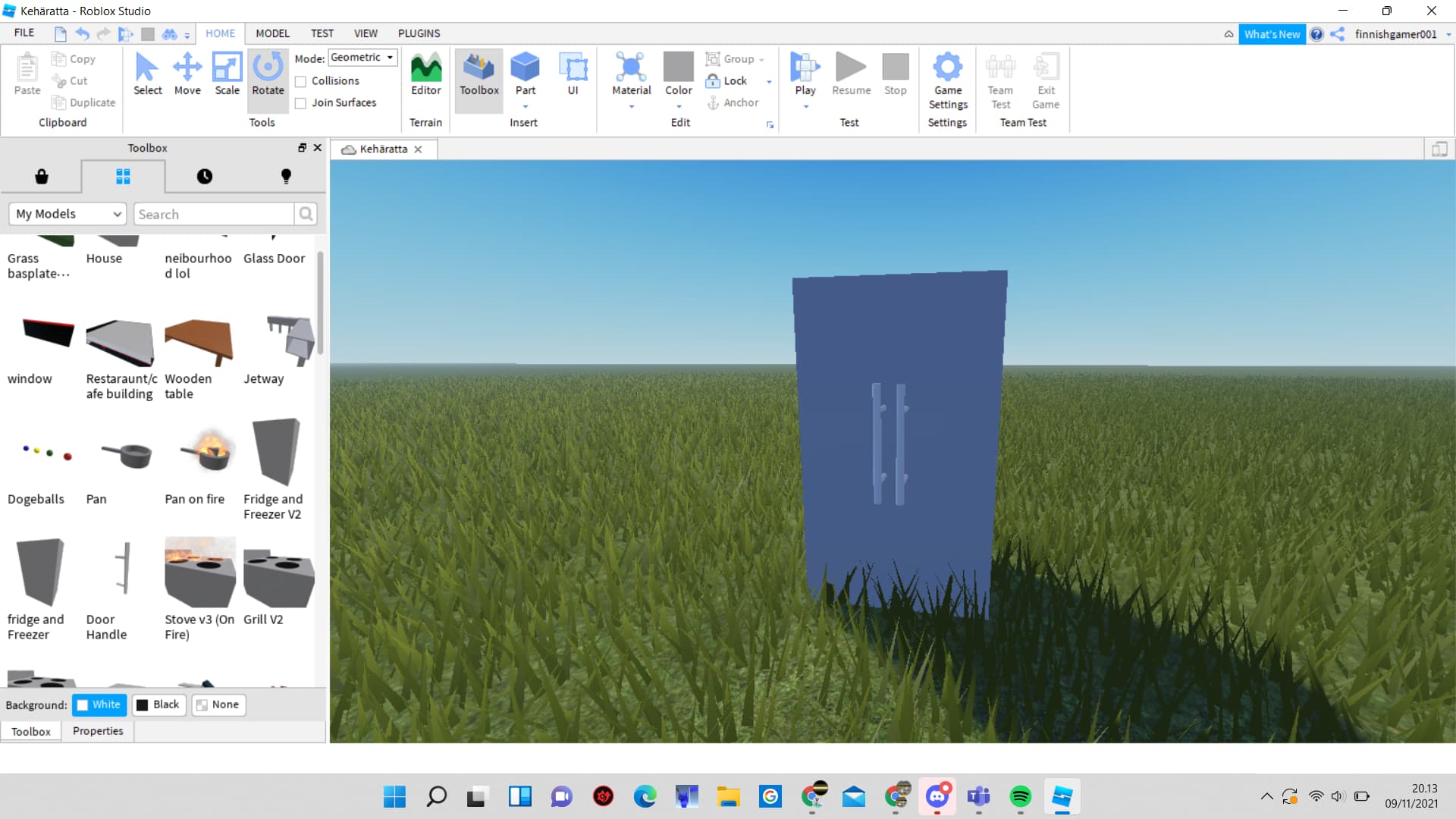Click the Toolbox Search input field
The image size is (1456, 819).
pyautogui.click(x=214, y=214)
